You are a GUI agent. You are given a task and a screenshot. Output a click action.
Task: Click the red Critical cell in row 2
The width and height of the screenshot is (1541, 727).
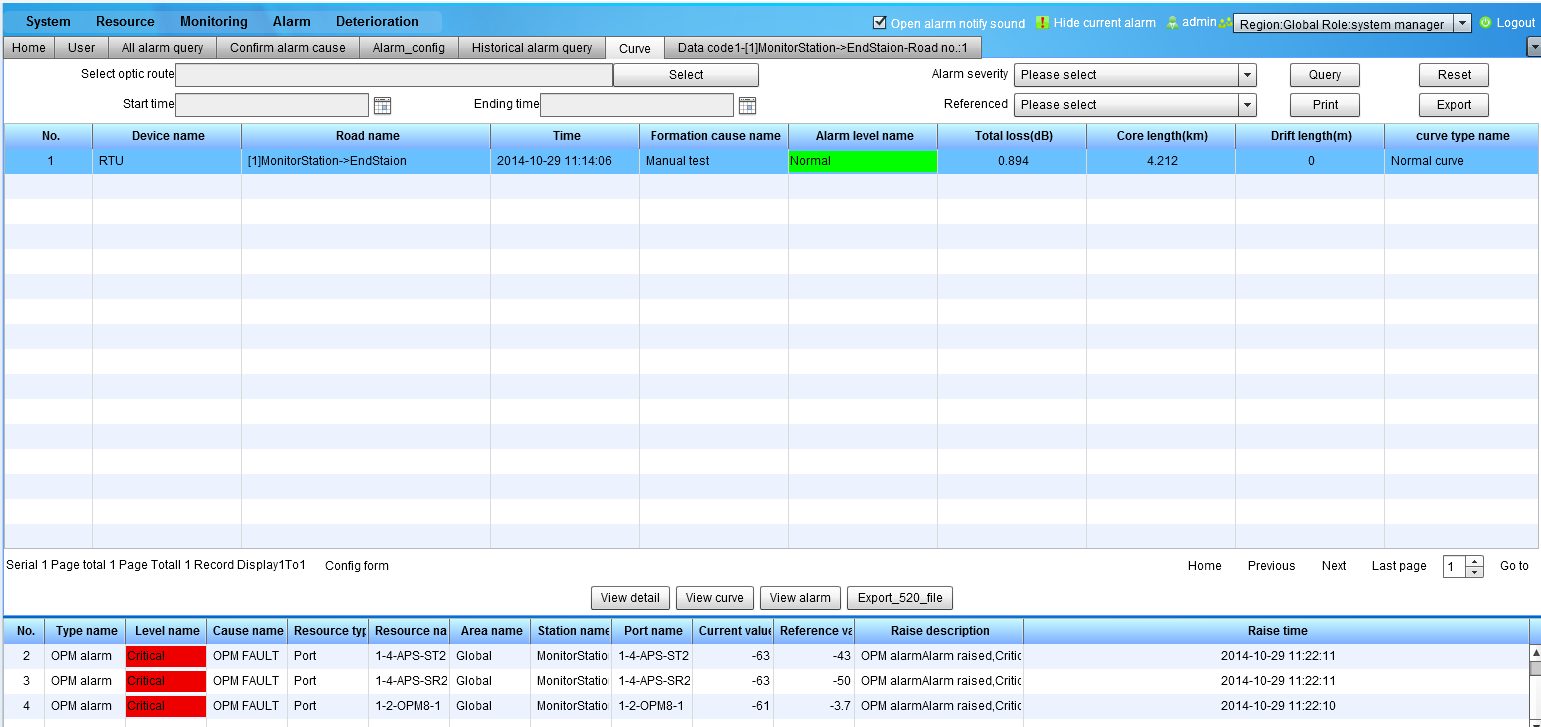(x=166, y=656)
